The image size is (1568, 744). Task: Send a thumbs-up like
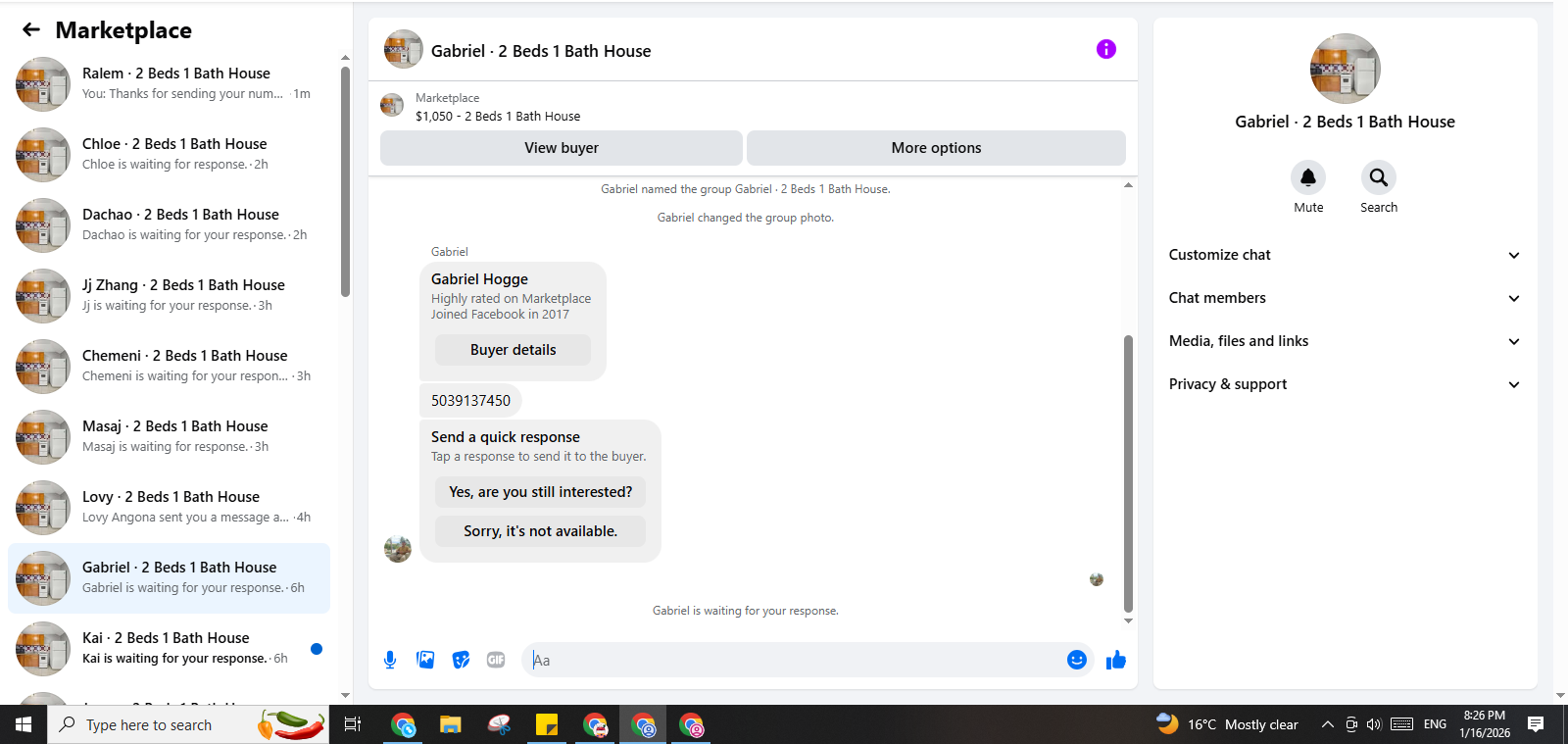tap(1115, 660)
